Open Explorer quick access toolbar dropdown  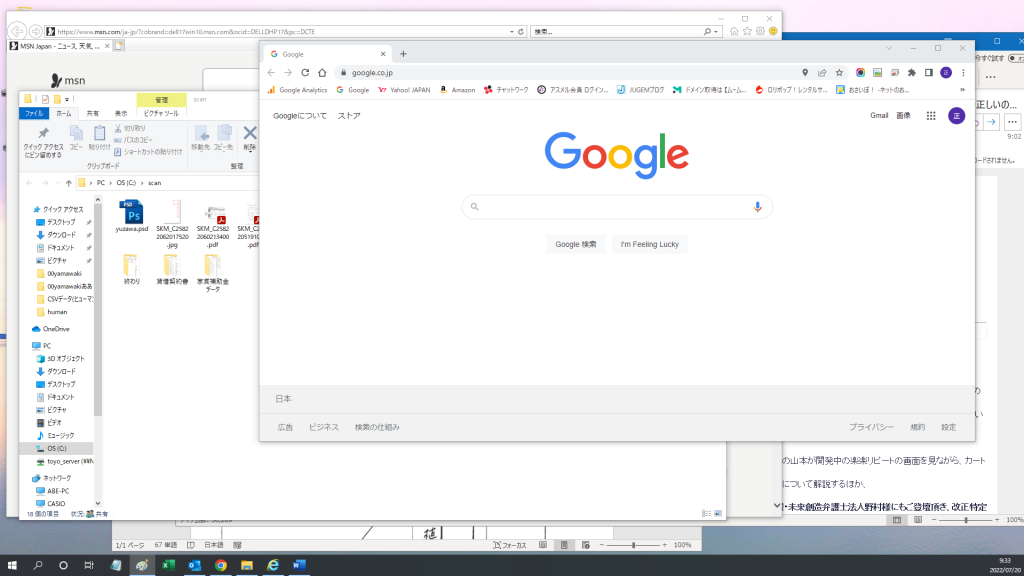(x=67, y=99)
